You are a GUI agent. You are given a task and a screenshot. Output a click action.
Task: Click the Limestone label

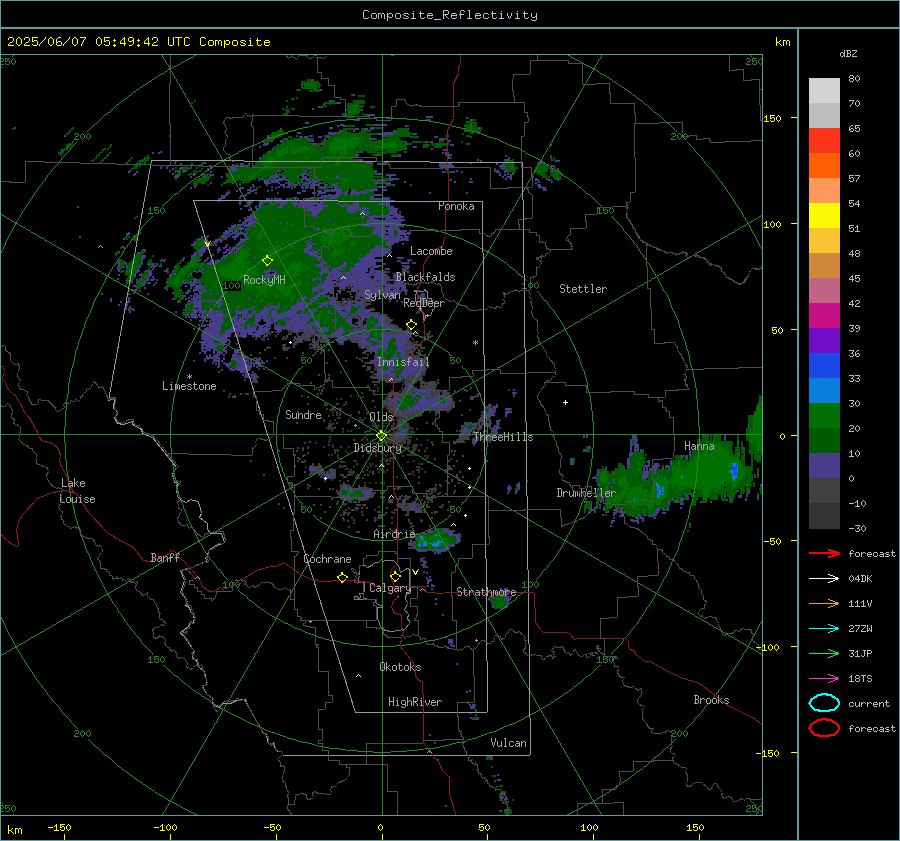189,386
